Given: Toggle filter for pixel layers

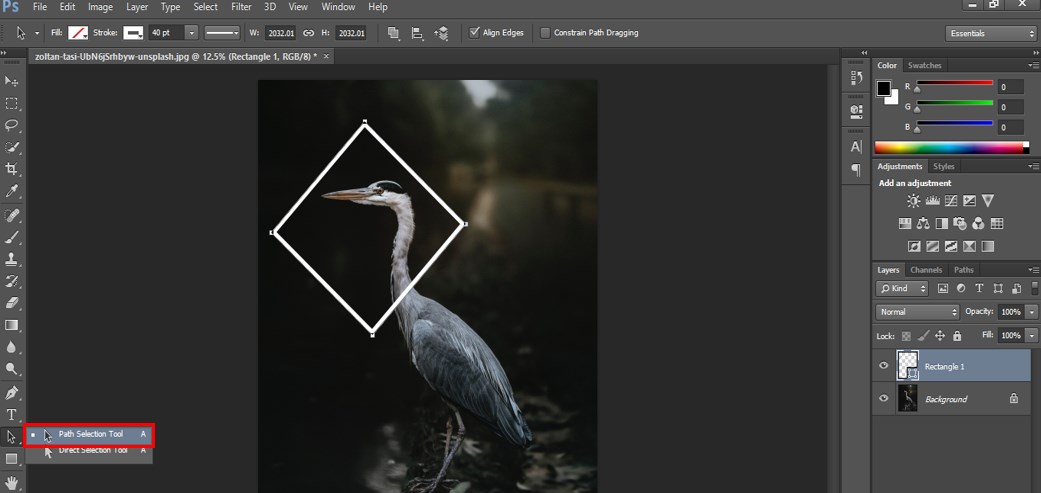Looking at the screenshot, I should pyautogui.click(x=942, y=289).
